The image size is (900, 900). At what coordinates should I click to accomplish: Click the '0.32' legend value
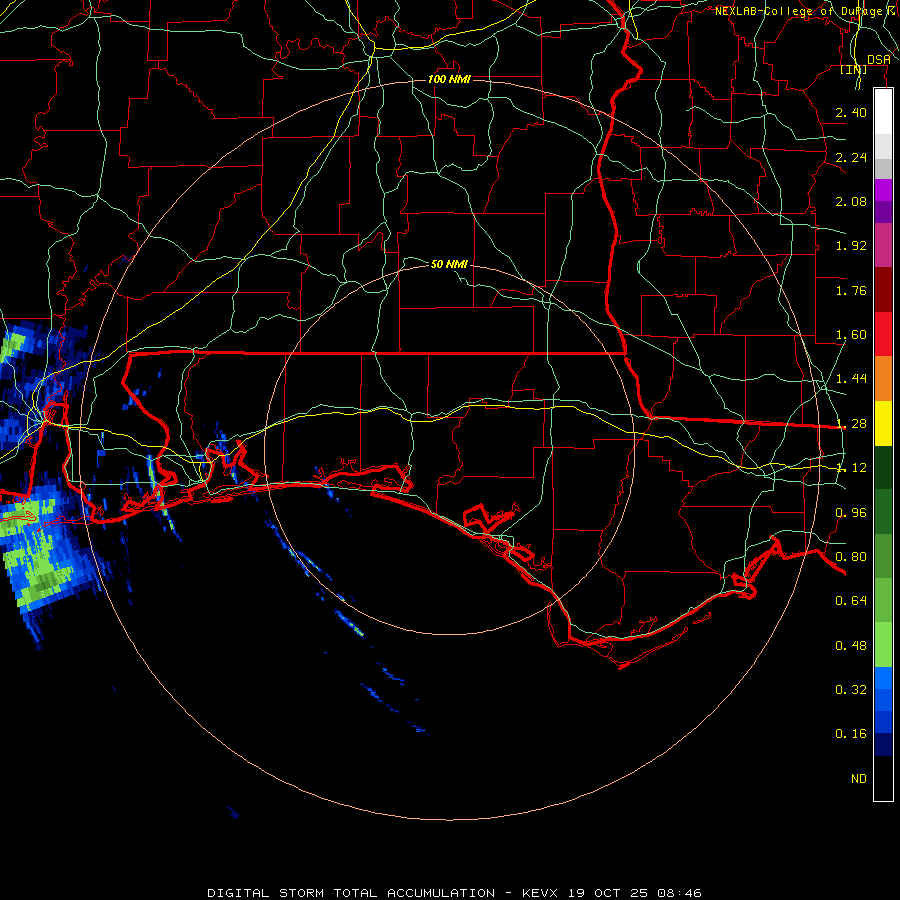[851, 690]
